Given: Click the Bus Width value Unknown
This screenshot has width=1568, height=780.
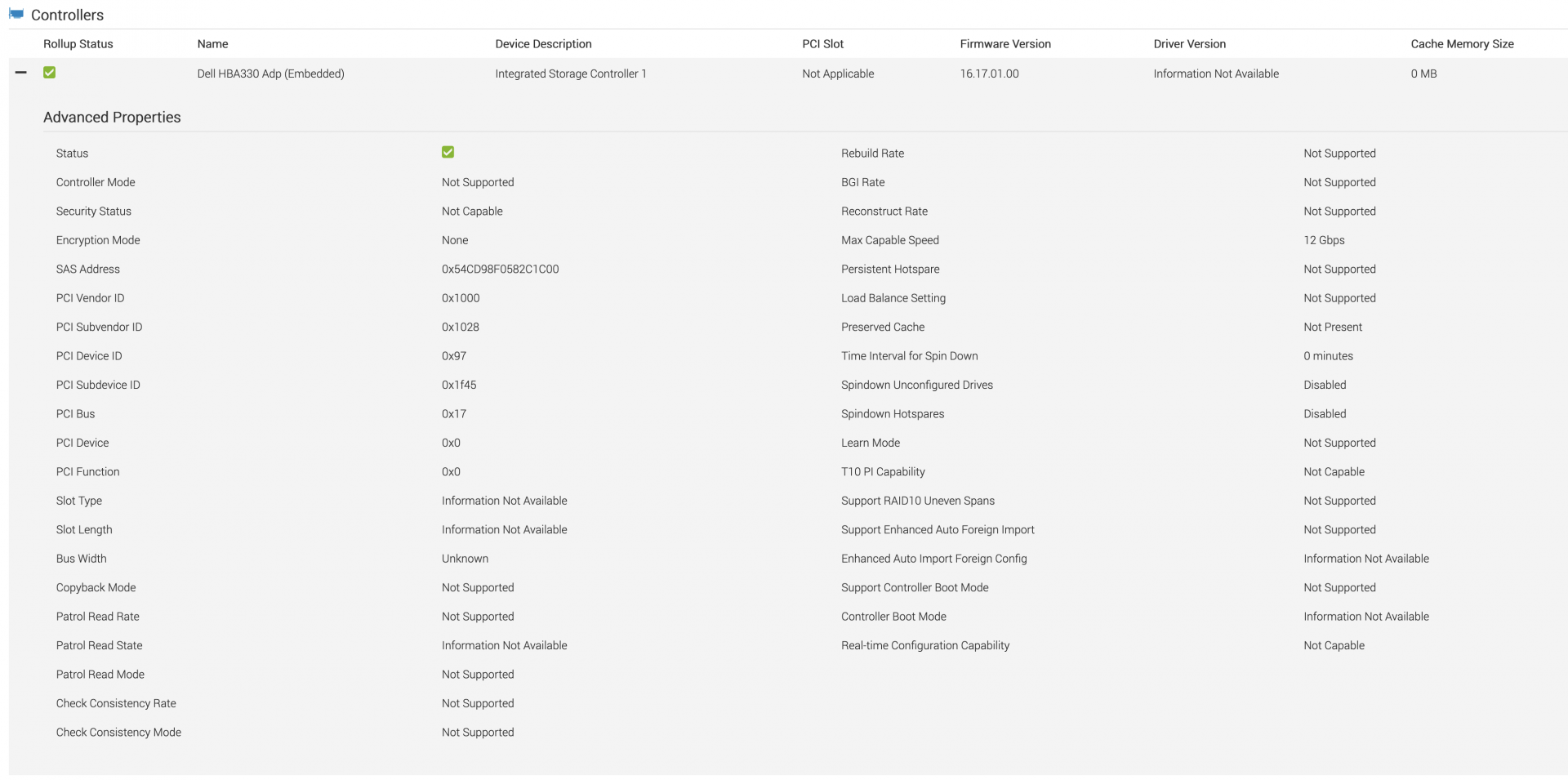Looking at the screenshot, I should pyautogui.click(x=465, y=559).
